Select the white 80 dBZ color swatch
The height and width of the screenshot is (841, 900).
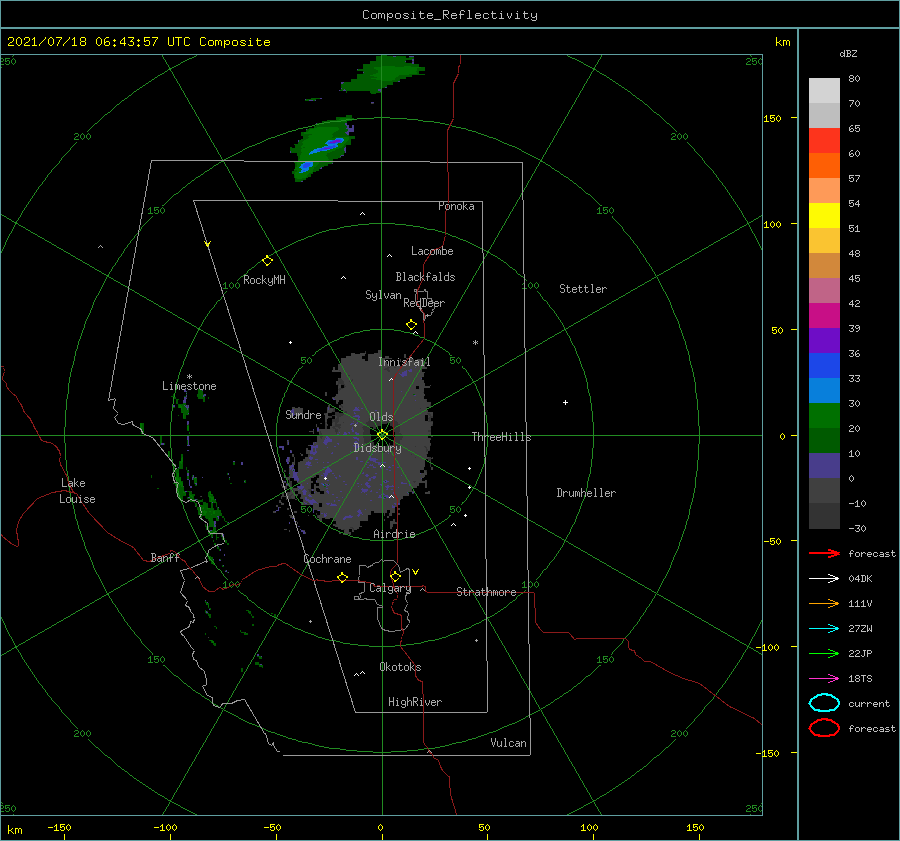[824, 91]
